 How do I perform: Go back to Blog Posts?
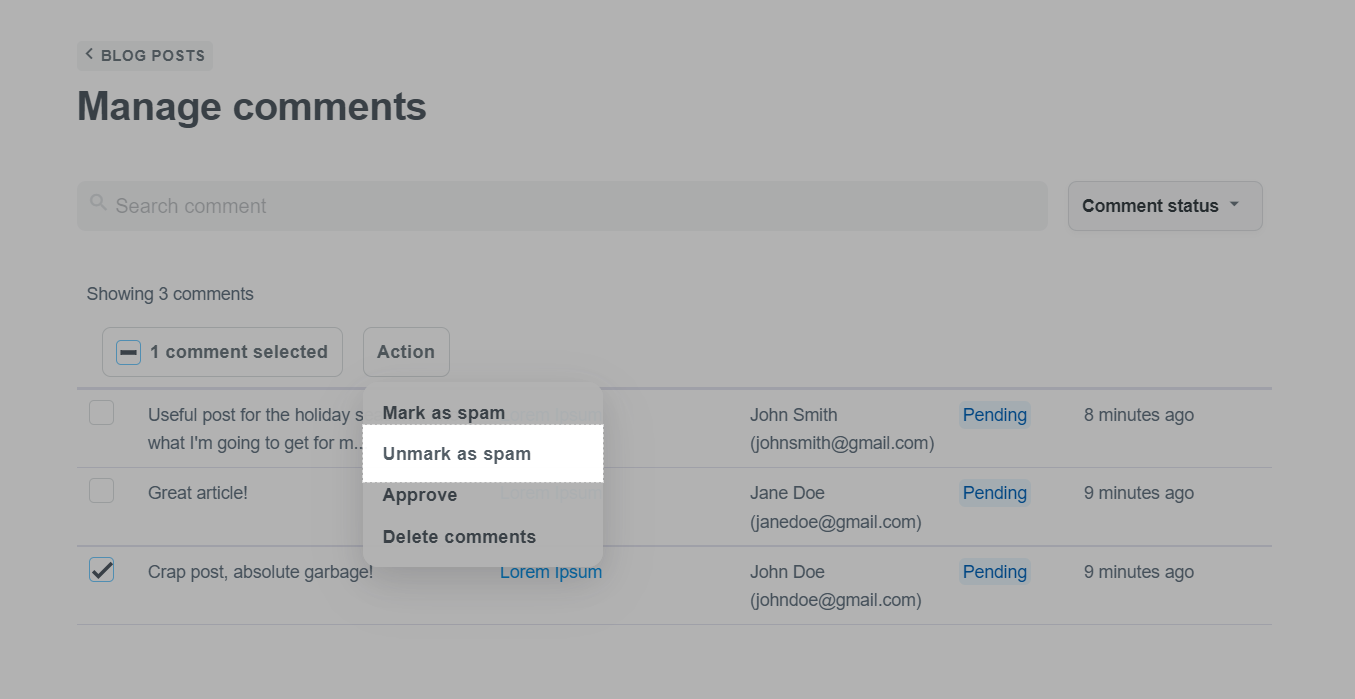tap(145, 56)
